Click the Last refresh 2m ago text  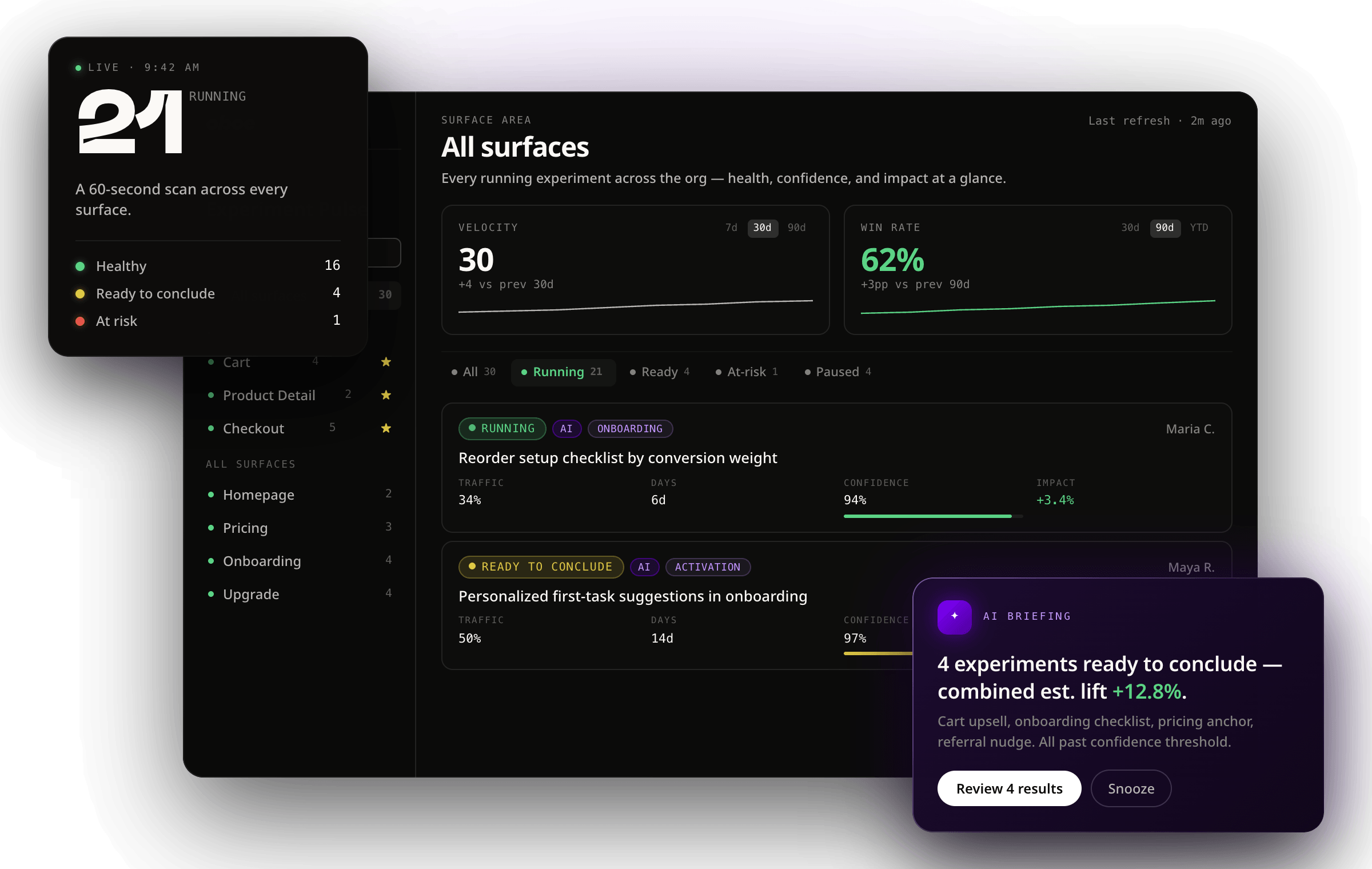pyautogui.click(x=1159, y=121)
